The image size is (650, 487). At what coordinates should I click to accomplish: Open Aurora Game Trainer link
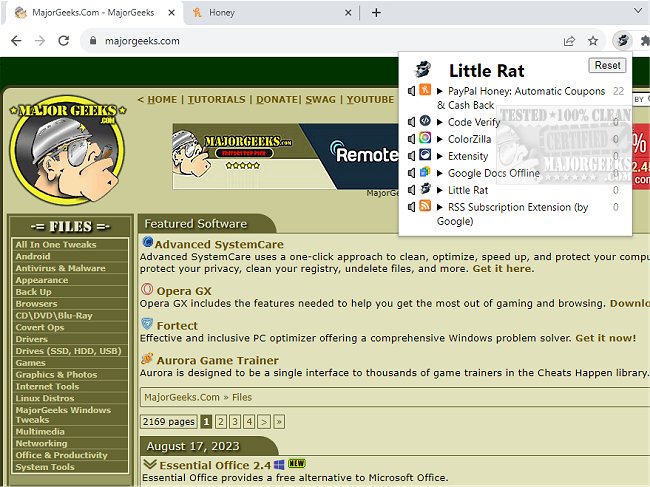[x=218, y=361]
